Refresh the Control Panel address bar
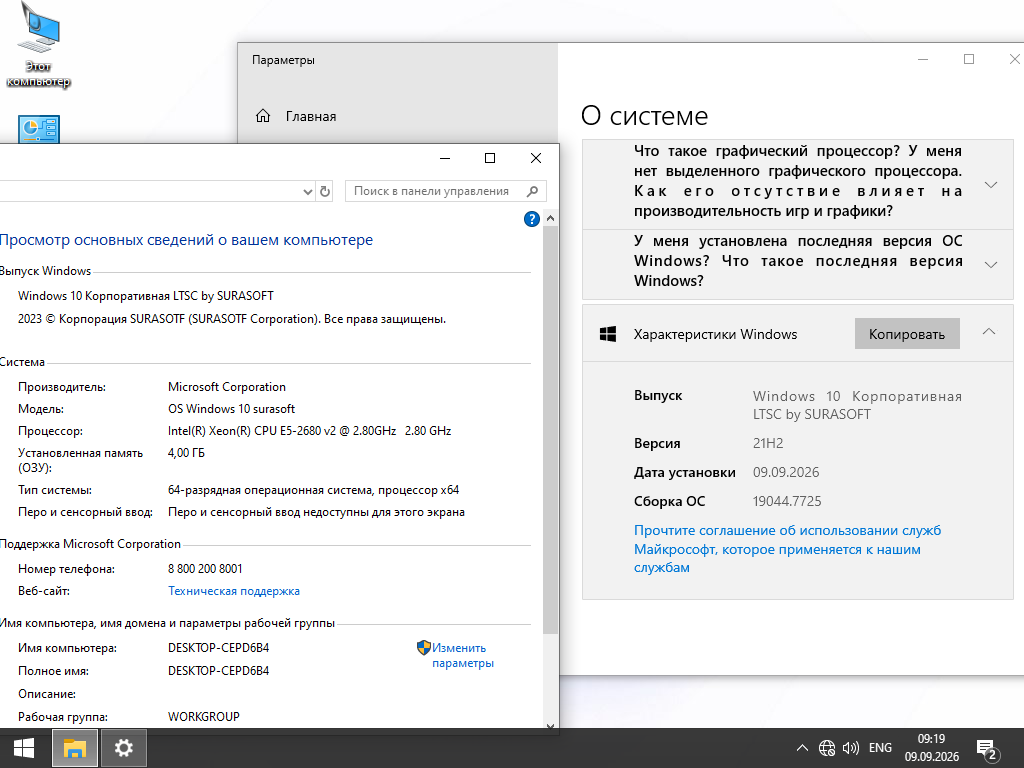The height and width of the screenshot is (768, 1024). pyautogui.click(x=325, y=192)
